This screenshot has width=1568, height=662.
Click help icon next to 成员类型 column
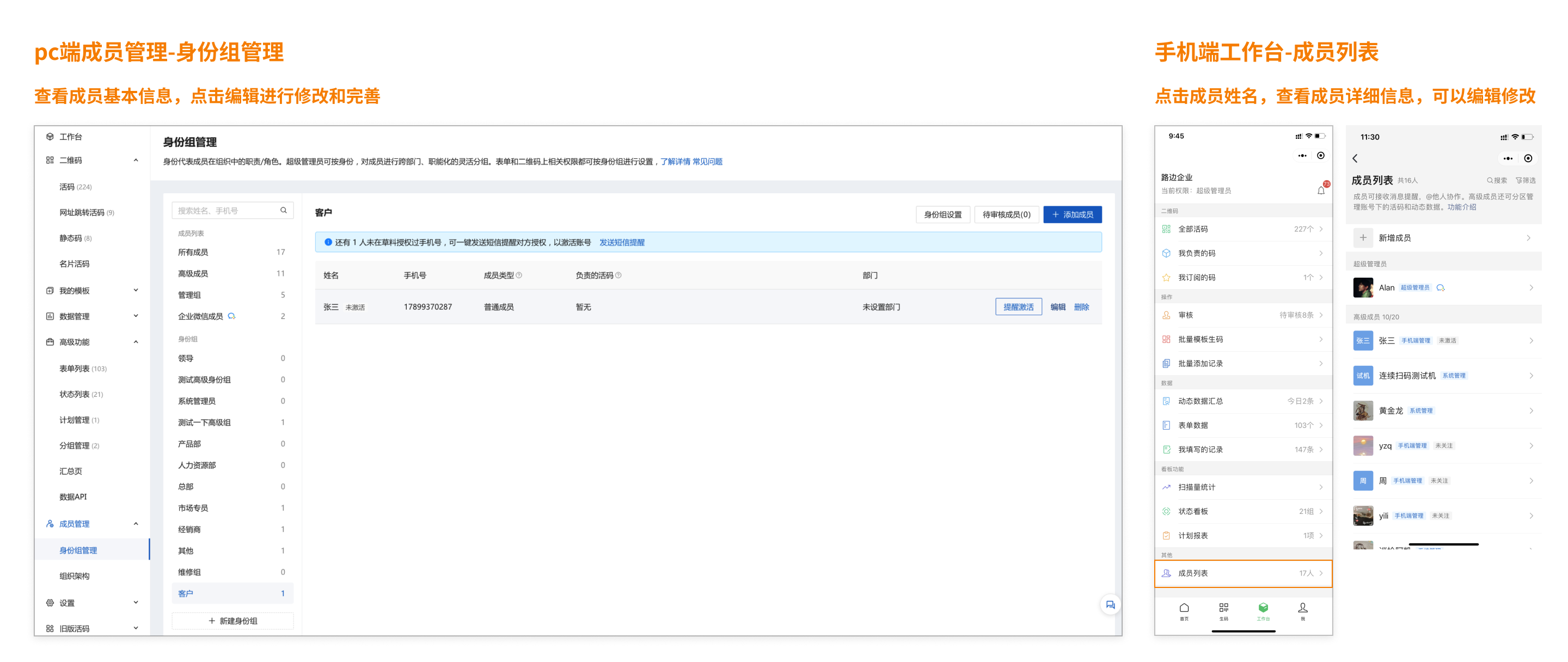[x=519, y=275]
